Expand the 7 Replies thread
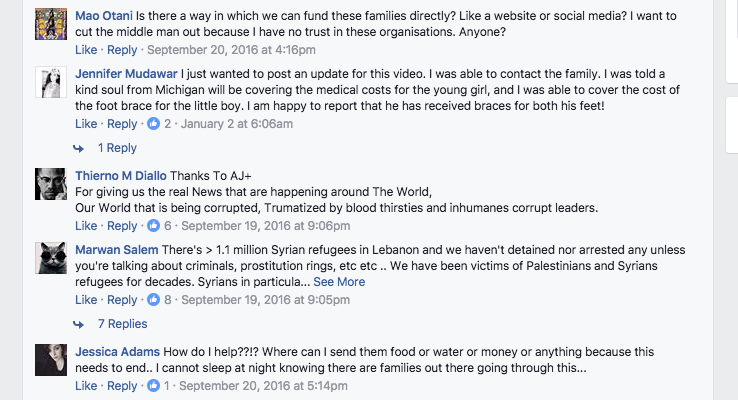 tap(122, 324)
